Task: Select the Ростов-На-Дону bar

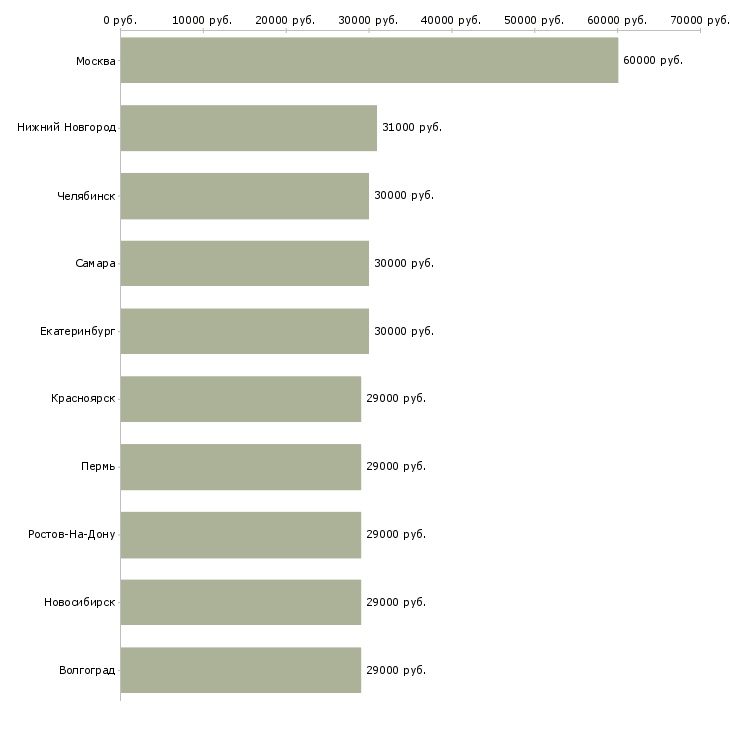Action: (x=240, y=534)
